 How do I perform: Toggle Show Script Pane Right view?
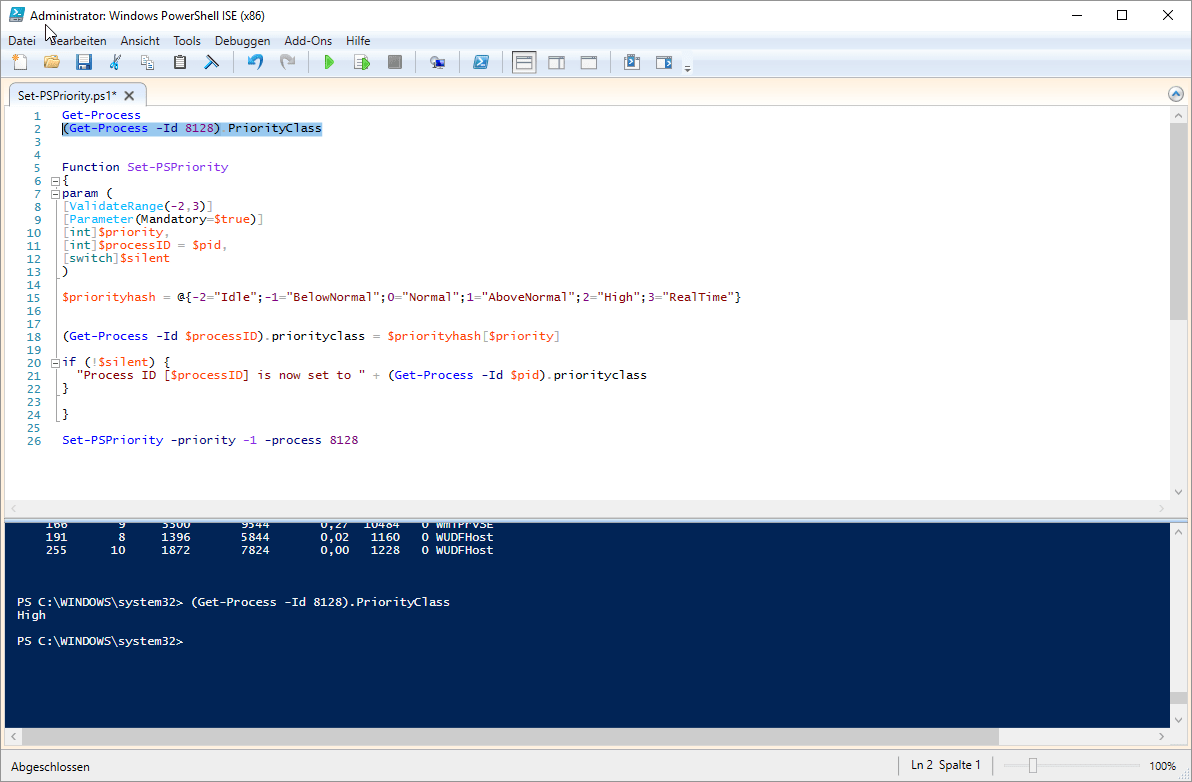[556, 61]
